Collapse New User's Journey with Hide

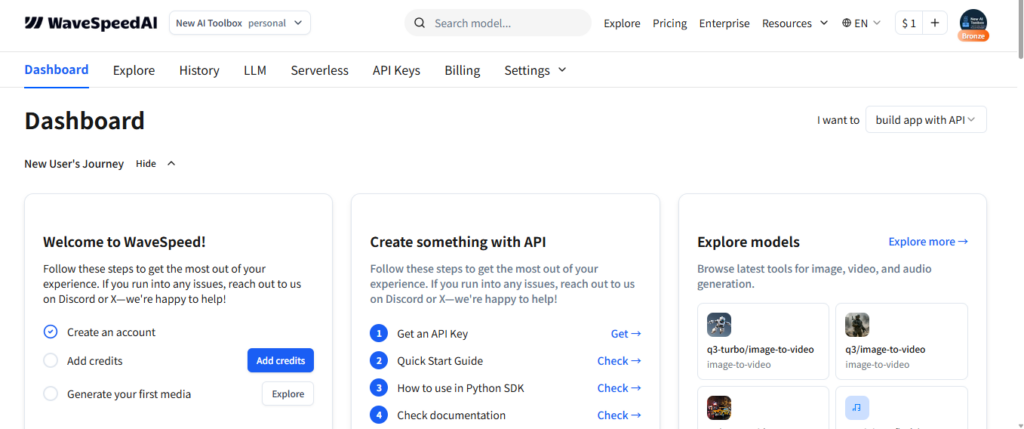pyautogui.click(x=155, y=164)
